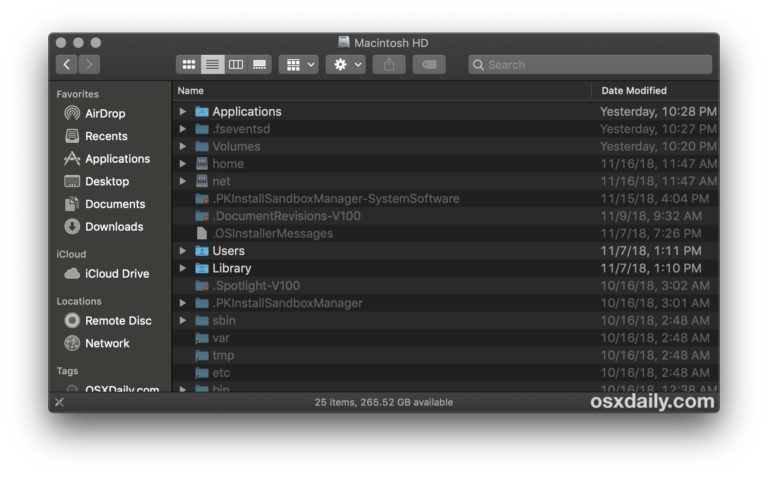Expand the Users folder
Image resolution: width=768 pixels, height=477 pixels.
point(183,251)
